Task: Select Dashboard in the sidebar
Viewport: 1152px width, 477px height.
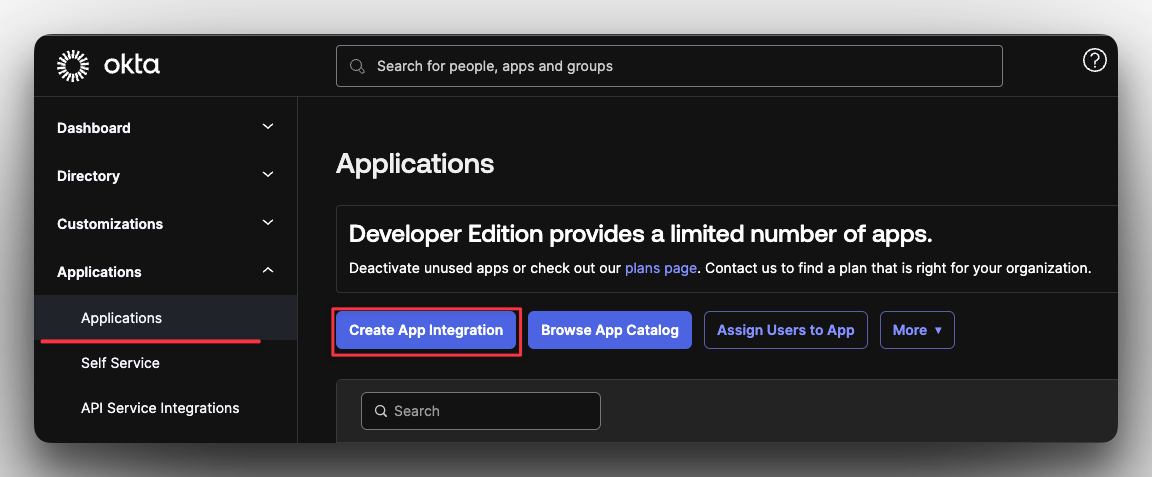Action: (94, 128)
